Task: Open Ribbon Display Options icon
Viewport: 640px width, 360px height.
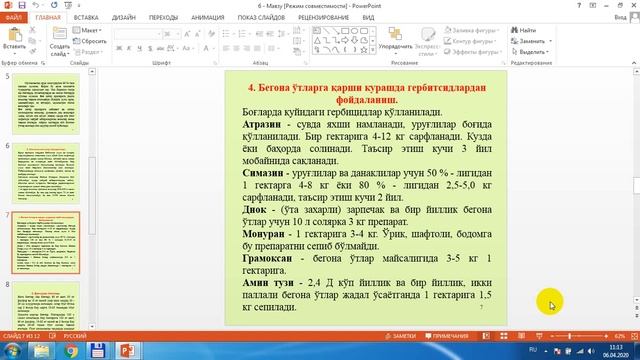Action: [593, 5]
